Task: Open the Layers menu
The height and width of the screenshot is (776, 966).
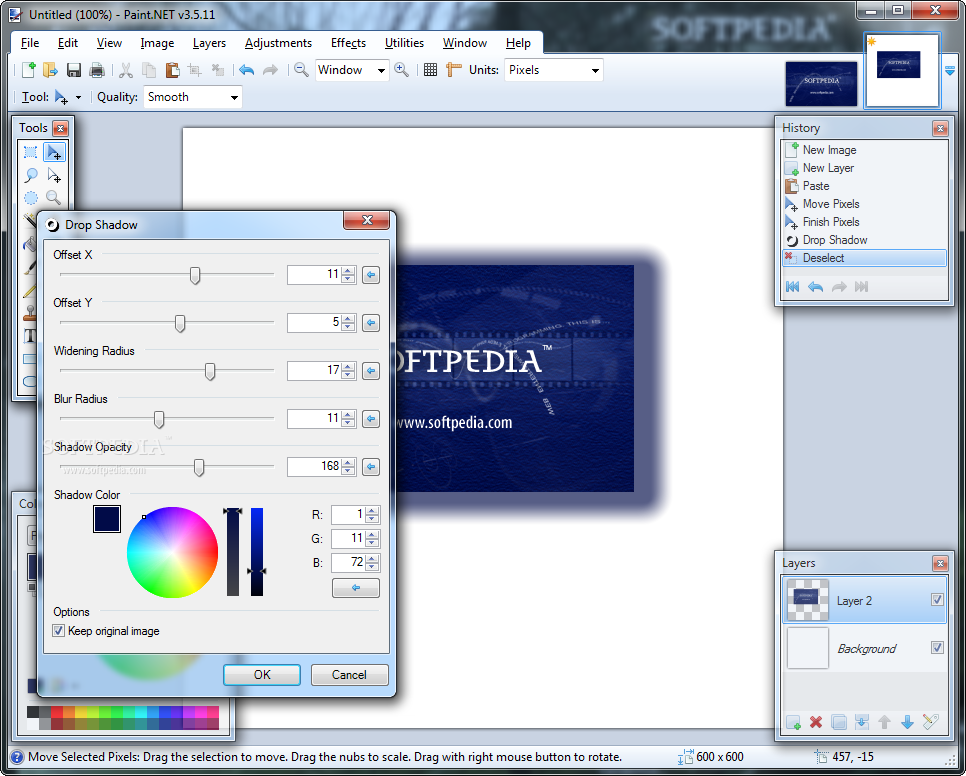Action: 209,43
